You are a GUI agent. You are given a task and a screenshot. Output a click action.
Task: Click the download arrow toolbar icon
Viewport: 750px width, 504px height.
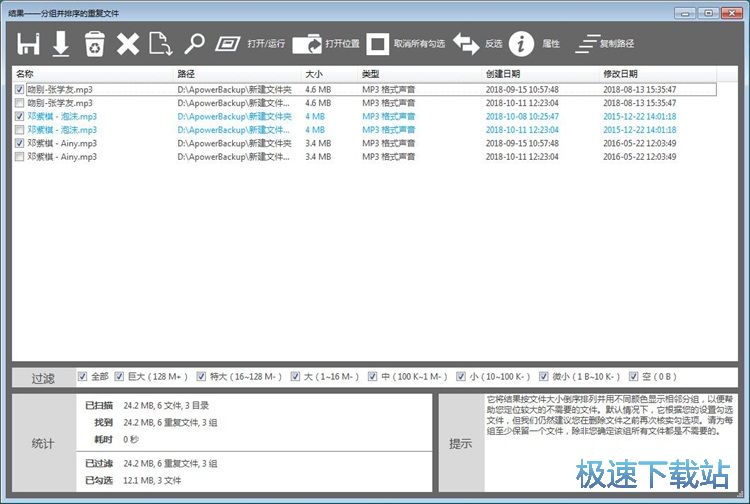[61, 44]
